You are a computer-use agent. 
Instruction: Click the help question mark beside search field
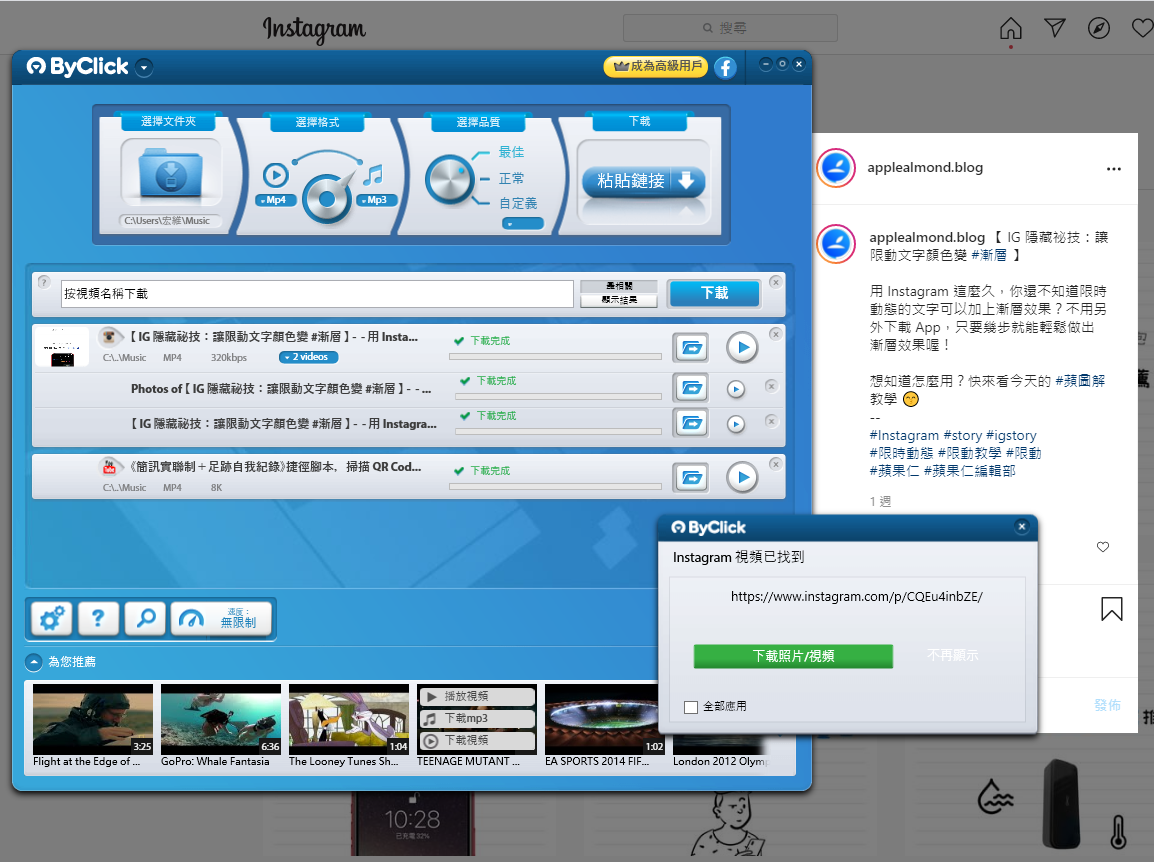[43, 282]
